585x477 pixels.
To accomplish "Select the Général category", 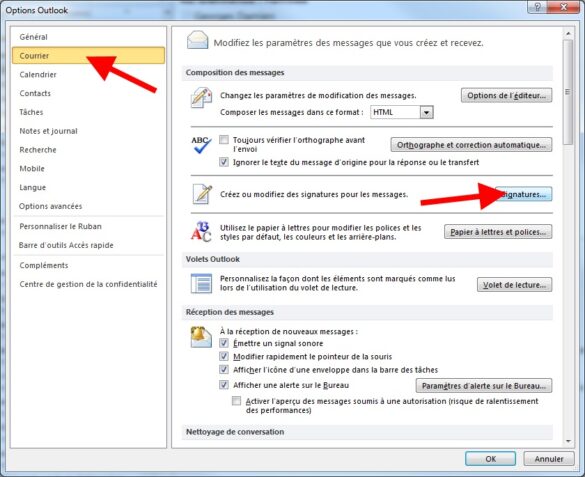I will pos(88,37).
